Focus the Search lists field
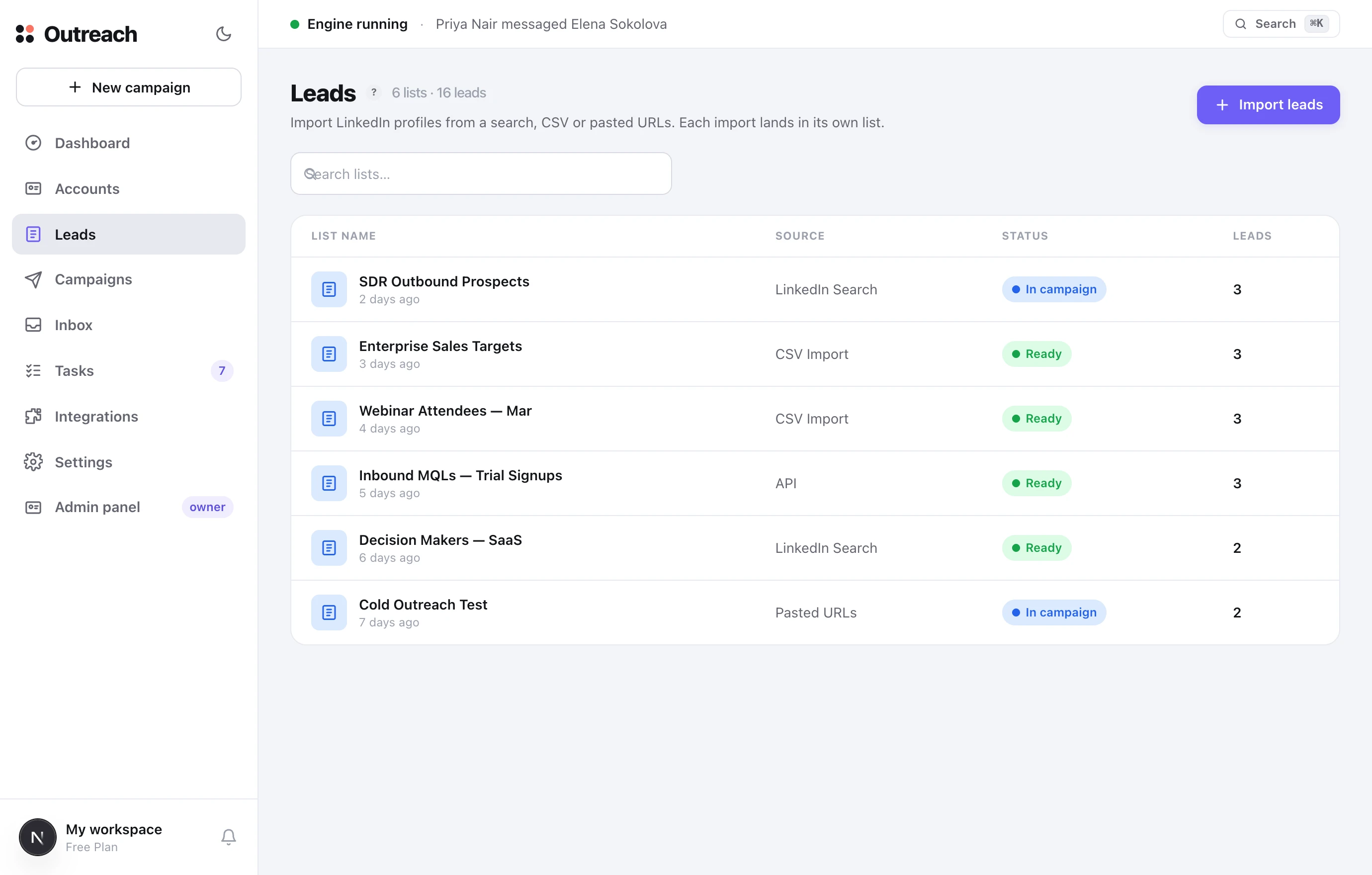This screenshot has width=1372, height=875. [x=481, y=174]
